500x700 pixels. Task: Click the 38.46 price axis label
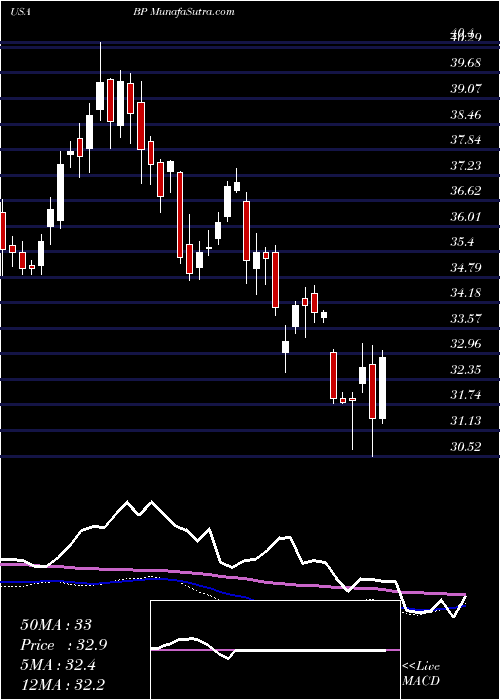pos(466,115)
